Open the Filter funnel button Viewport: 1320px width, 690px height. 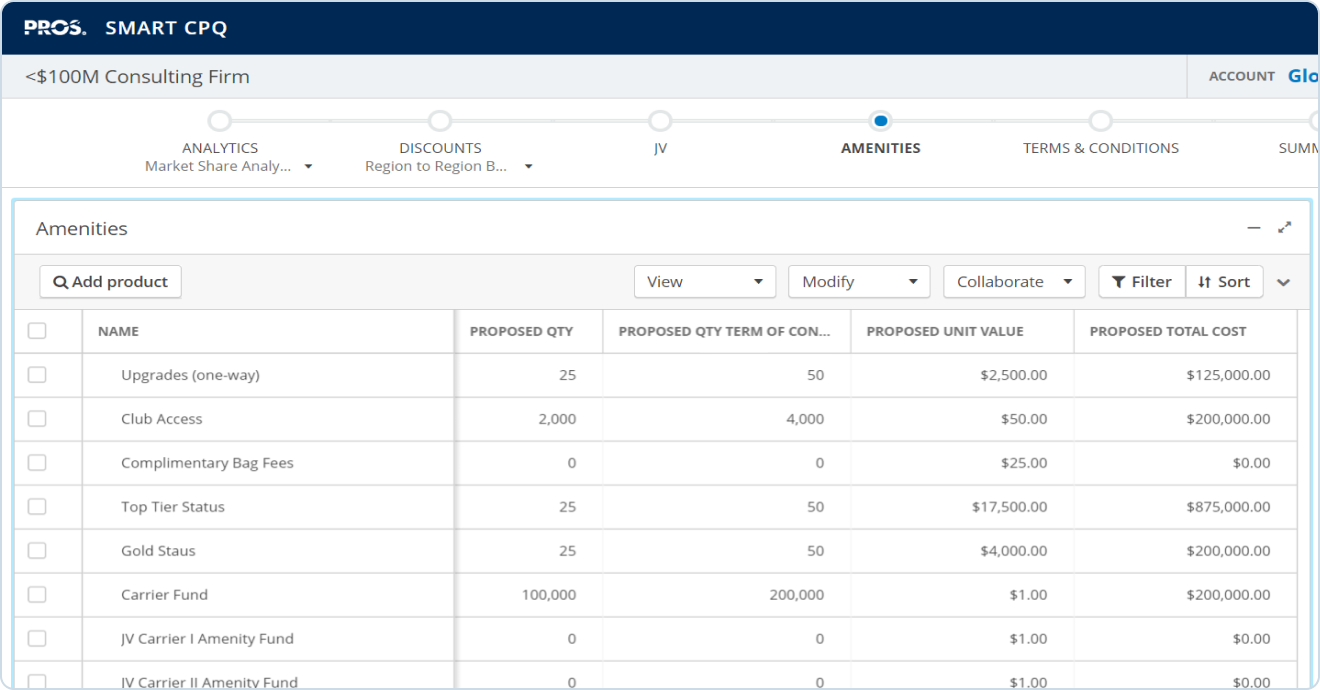tap(1141, 282)
